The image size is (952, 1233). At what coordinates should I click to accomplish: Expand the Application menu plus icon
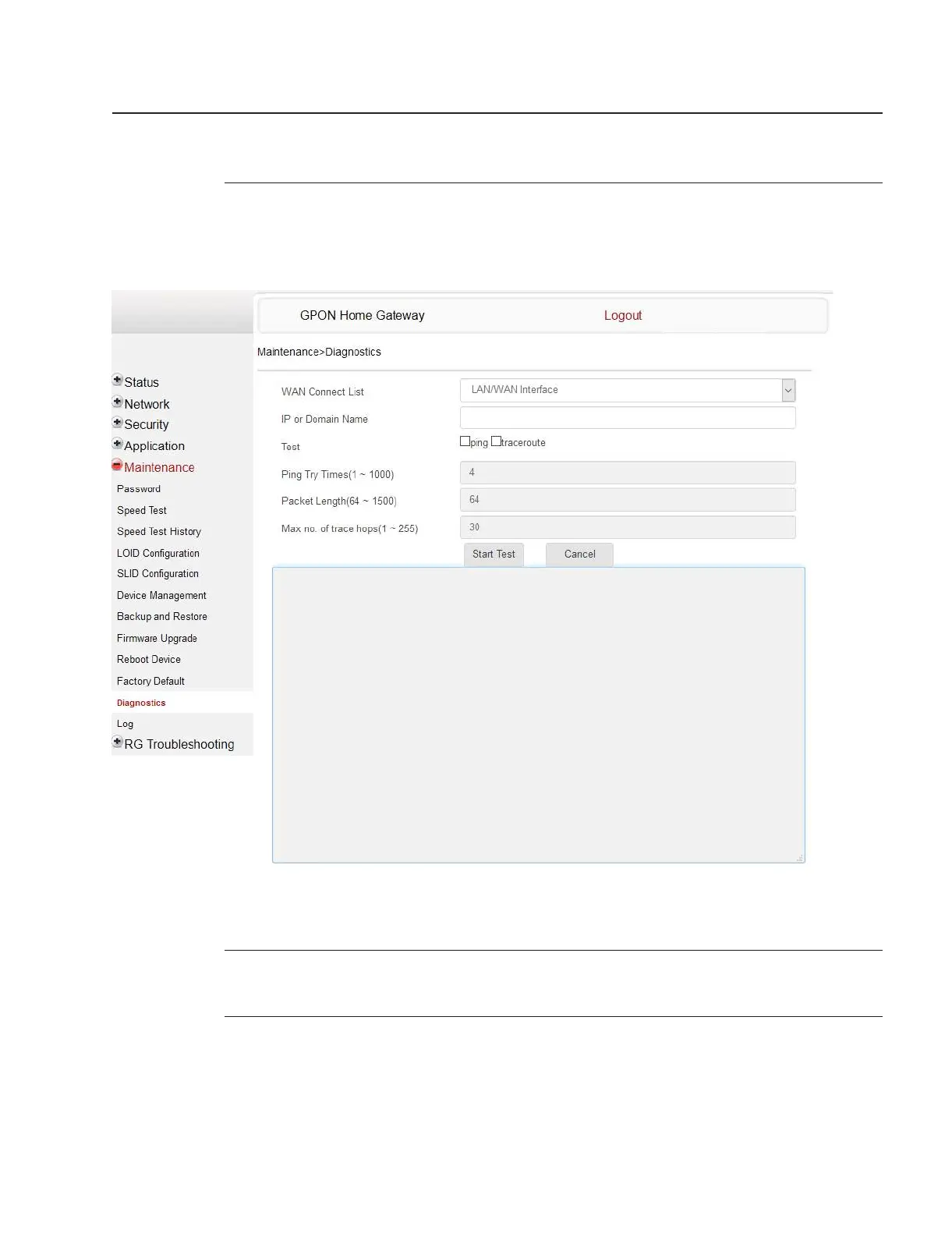[x=117, y=444]
